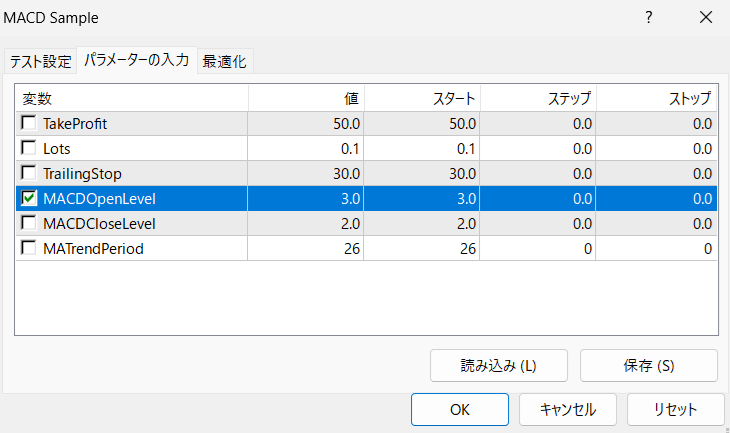The width and height of the screenshot is (730, 433).
Task: Check the MATrendPeriod checkbox
Action: tap(29, 247)
